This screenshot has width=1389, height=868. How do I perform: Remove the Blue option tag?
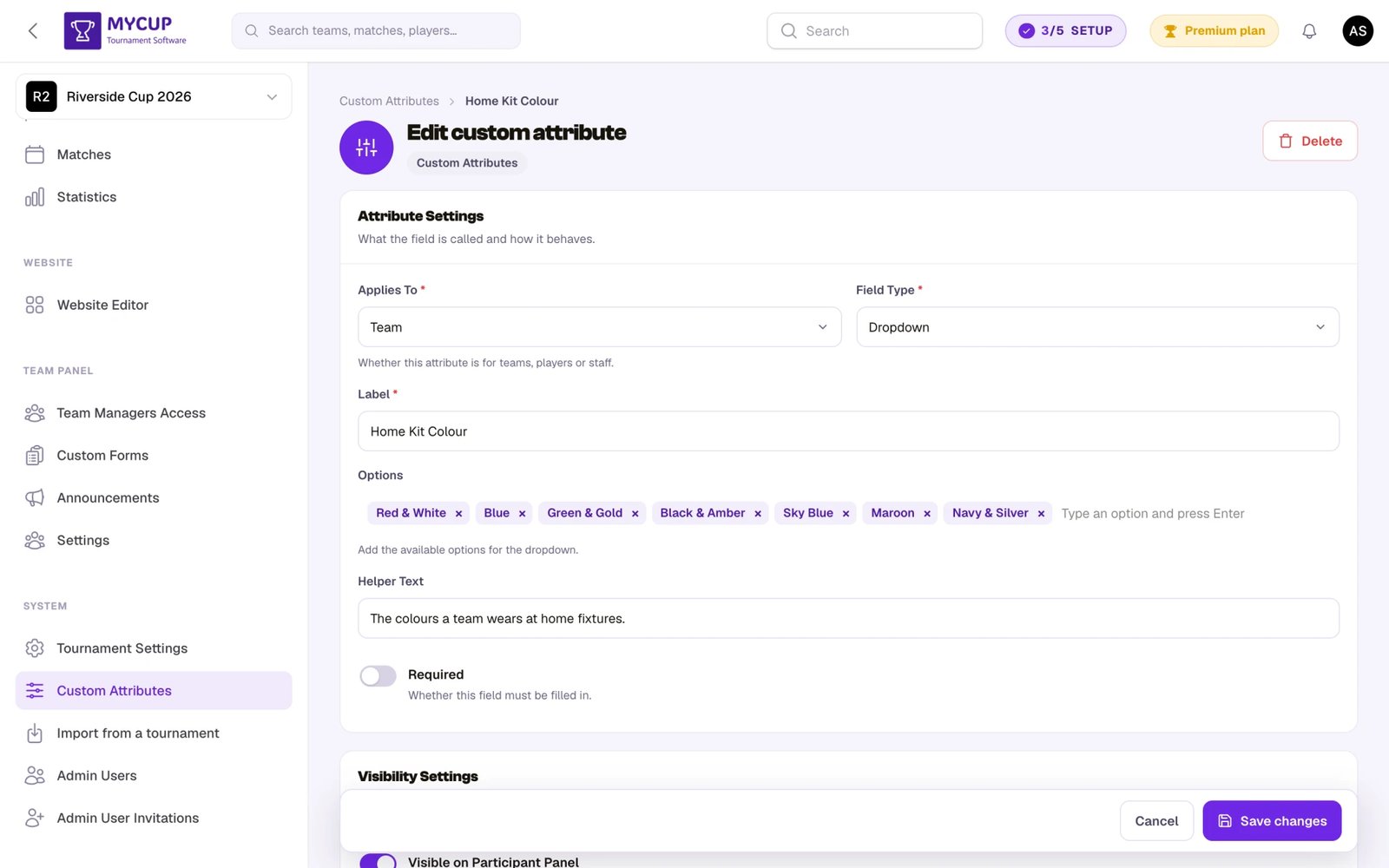[x=522, y=514]
